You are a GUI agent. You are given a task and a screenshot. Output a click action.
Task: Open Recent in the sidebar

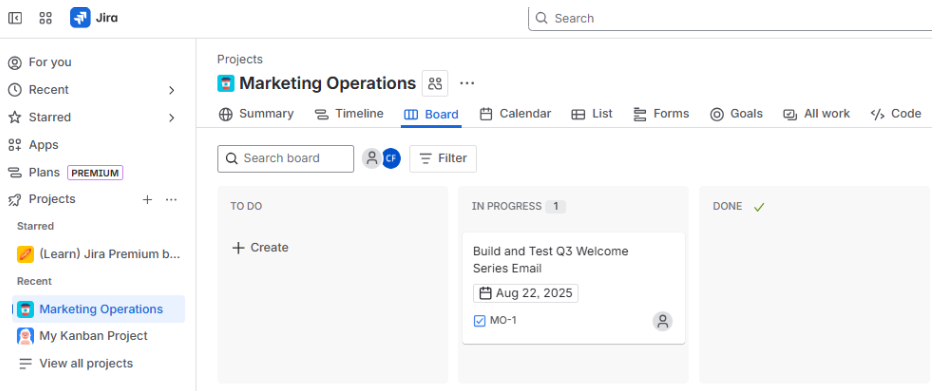tap(49, 90)
